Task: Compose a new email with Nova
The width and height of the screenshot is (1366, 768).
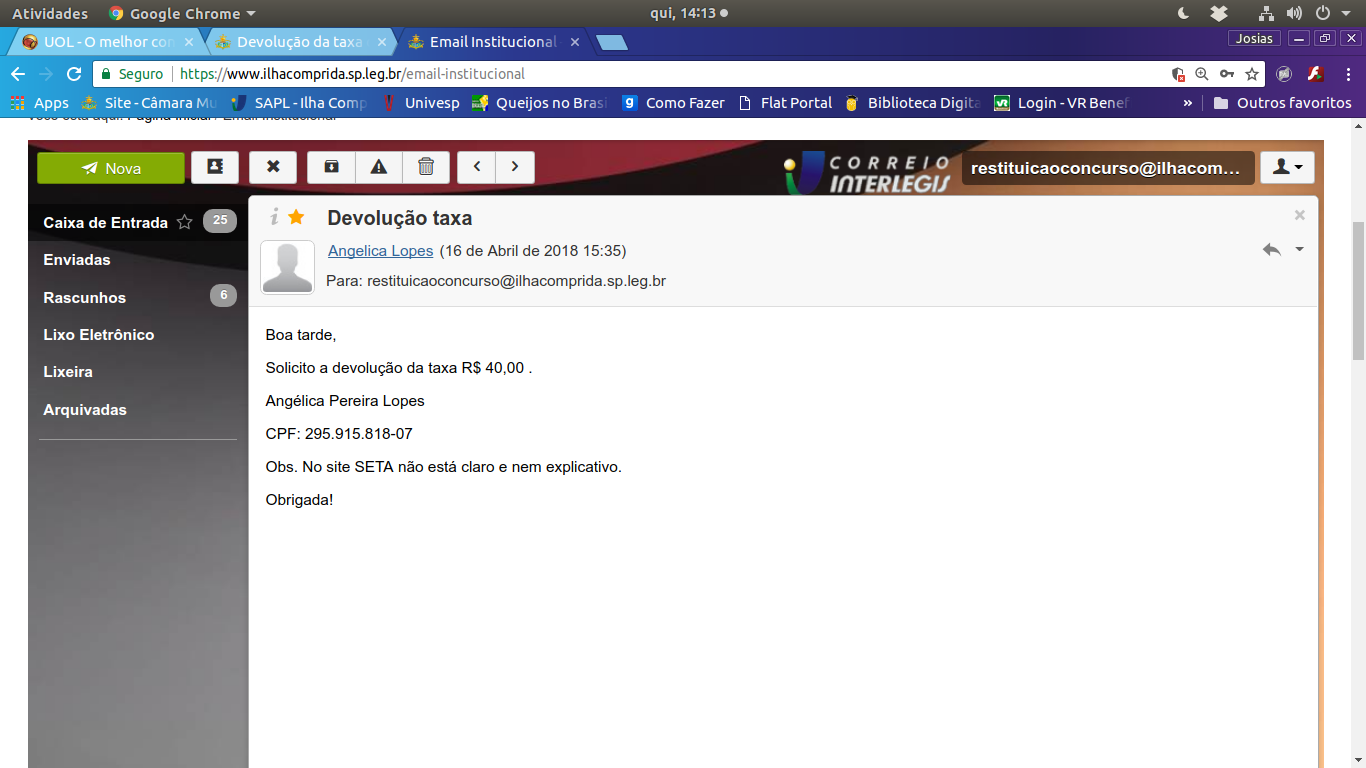Action: 111,168
